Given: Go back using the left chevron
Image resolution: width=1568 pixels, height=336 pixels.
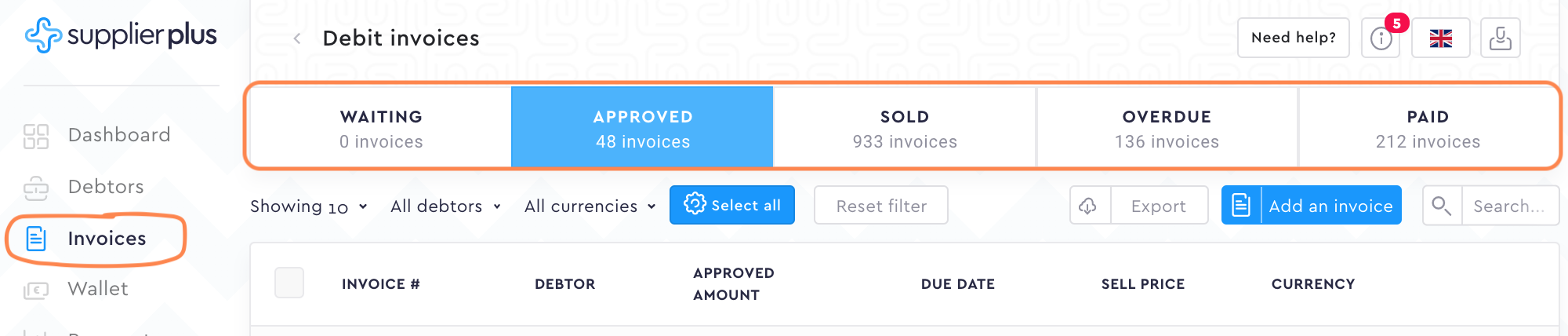Looking at the screenshot, I should pyautogui.click(x=297, y=38).
